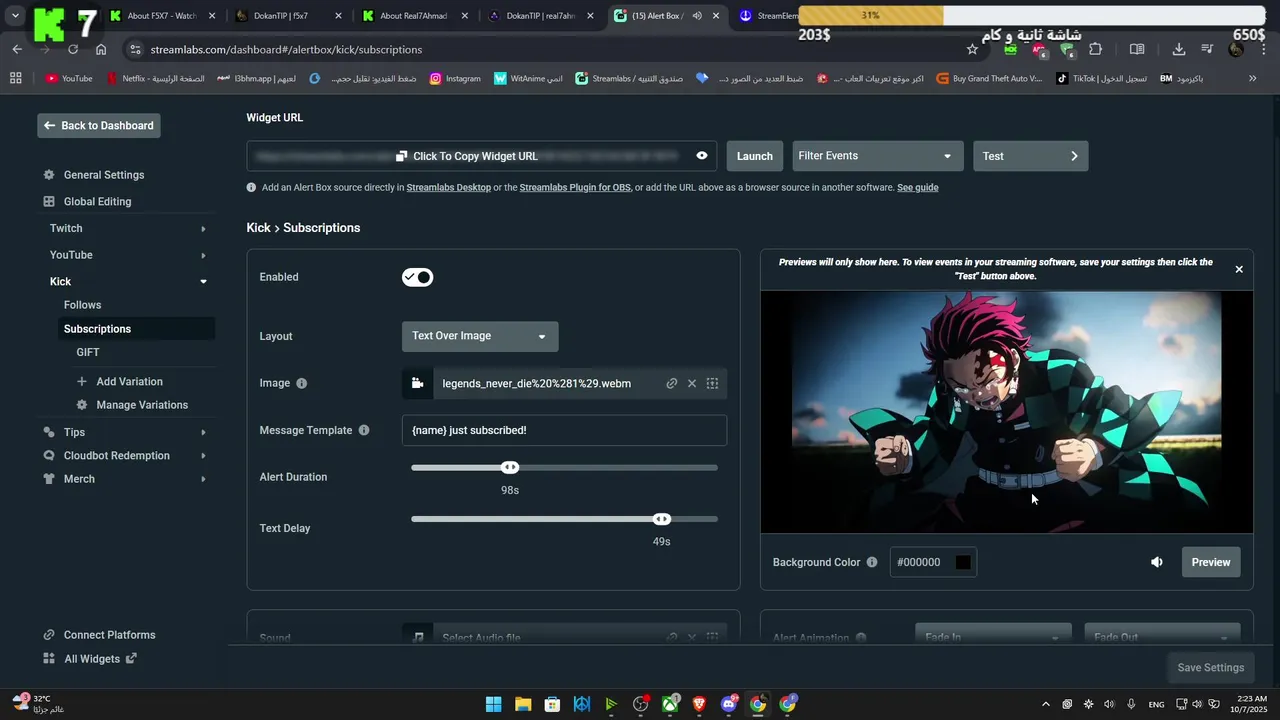Click the speaker volume icon near Preview
Screen dimensions: 1280x720
click(1157, 562)
